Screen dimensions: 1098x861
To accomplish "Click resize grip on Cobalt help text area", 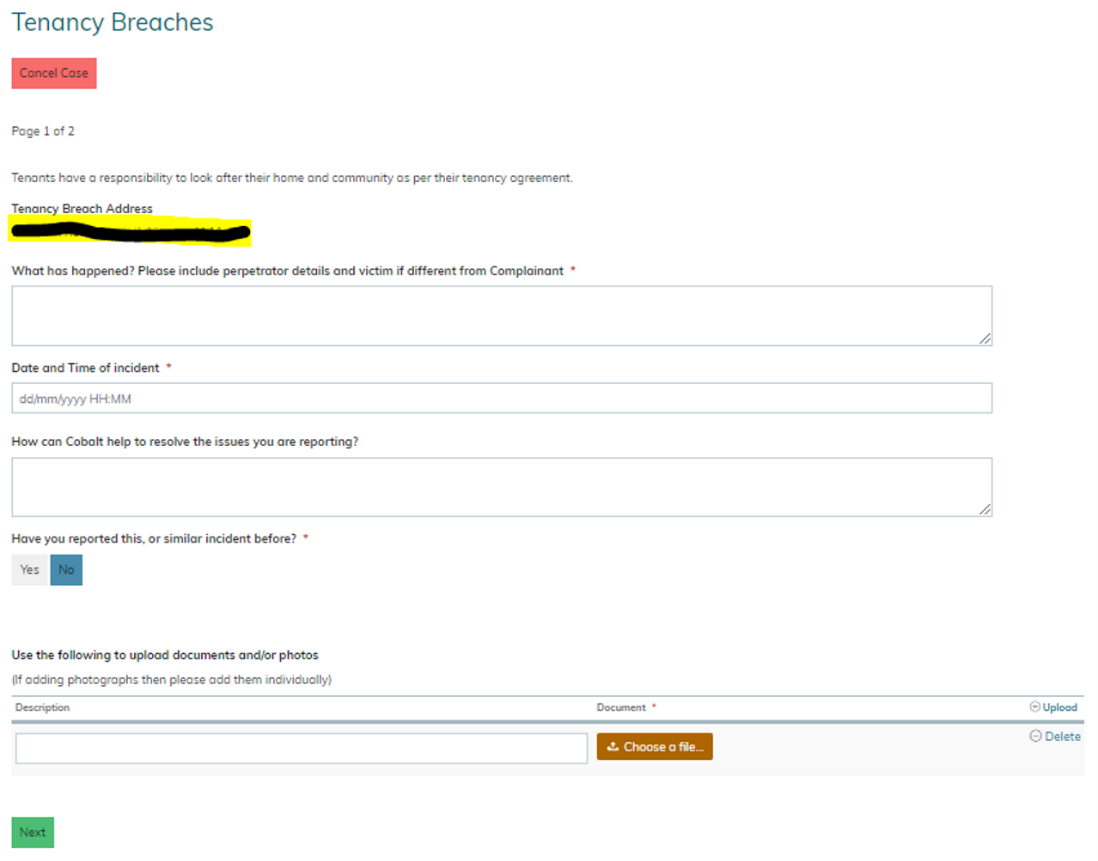I will click(x=985, y=510).
